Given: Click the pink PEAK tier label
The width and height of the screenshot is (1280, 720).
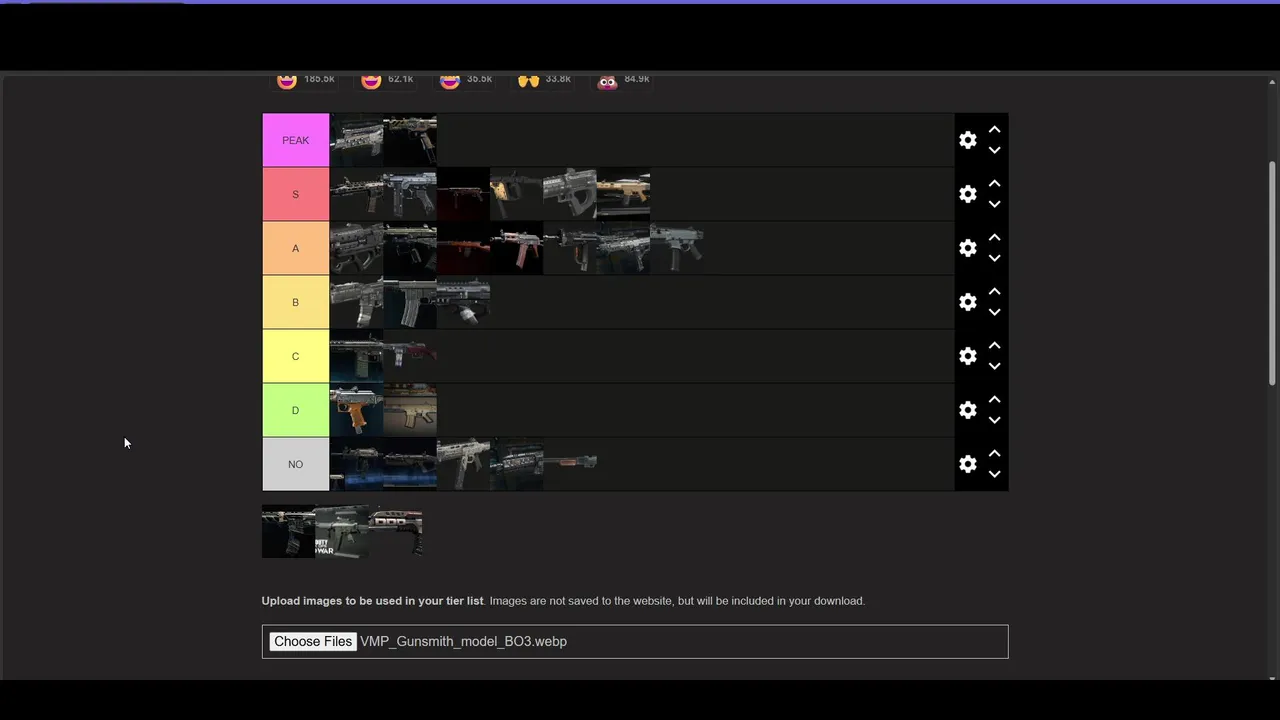Looking at the screenshot, I should 295,140.
